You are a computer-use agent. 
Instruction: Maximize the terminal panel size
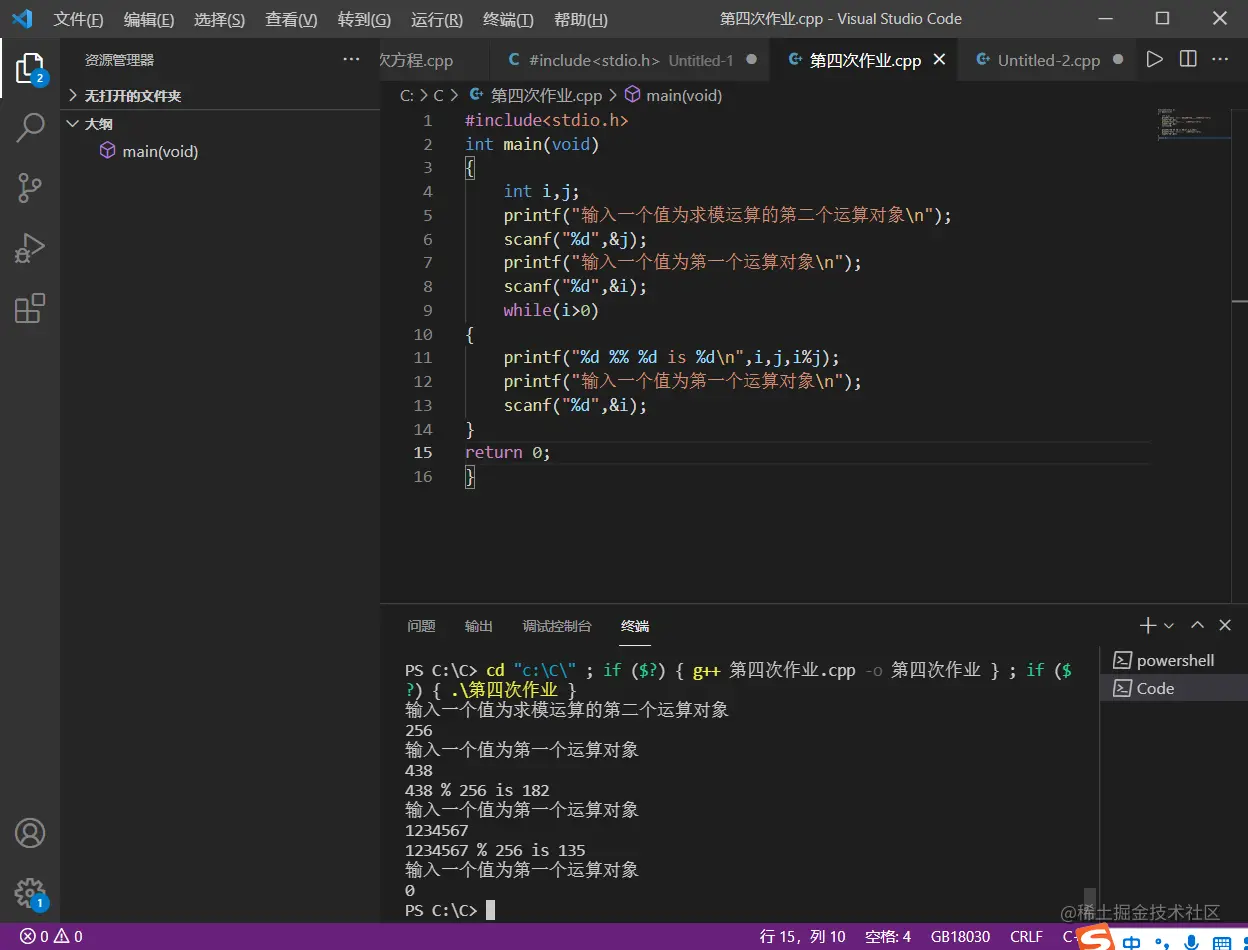(x=1197, y=625)
